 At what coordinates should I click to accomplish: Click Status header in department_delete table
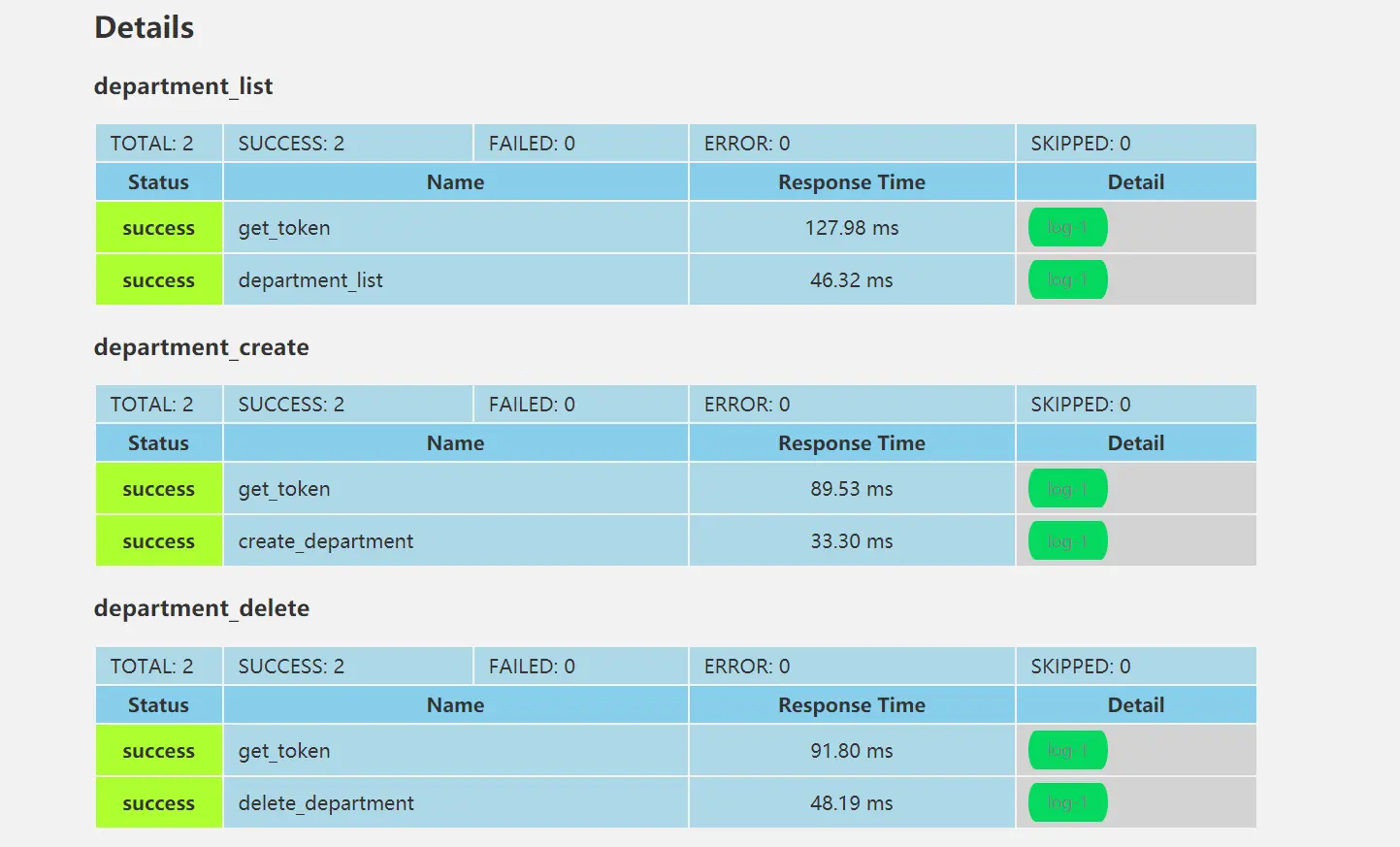159,704
